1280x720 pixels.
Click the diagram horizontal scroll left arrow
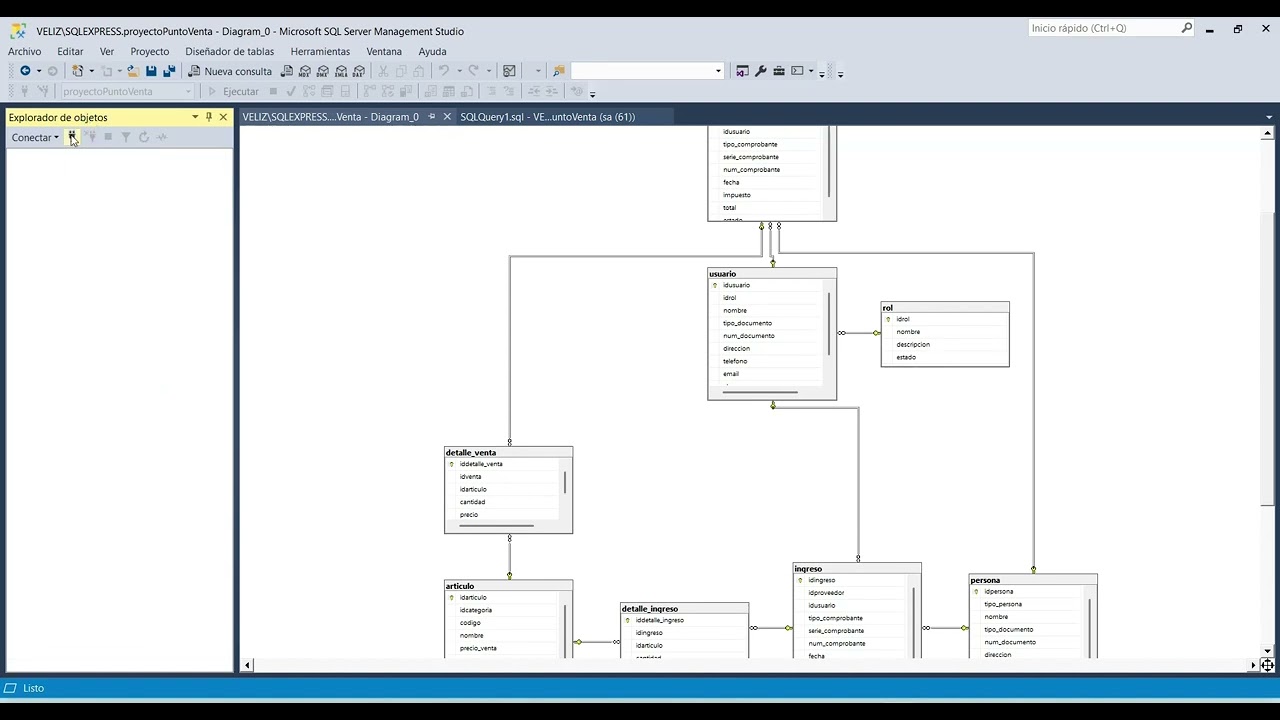pos(248,665)
